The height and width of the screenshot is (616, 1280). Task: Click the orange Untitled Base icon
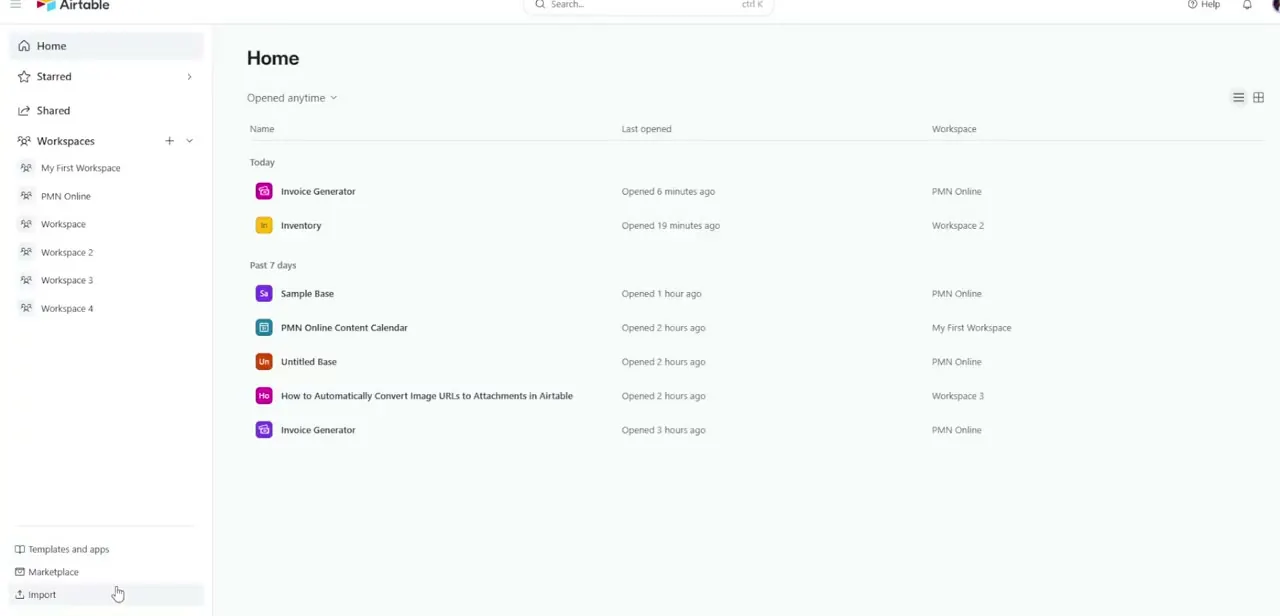(x=264, y=361)
